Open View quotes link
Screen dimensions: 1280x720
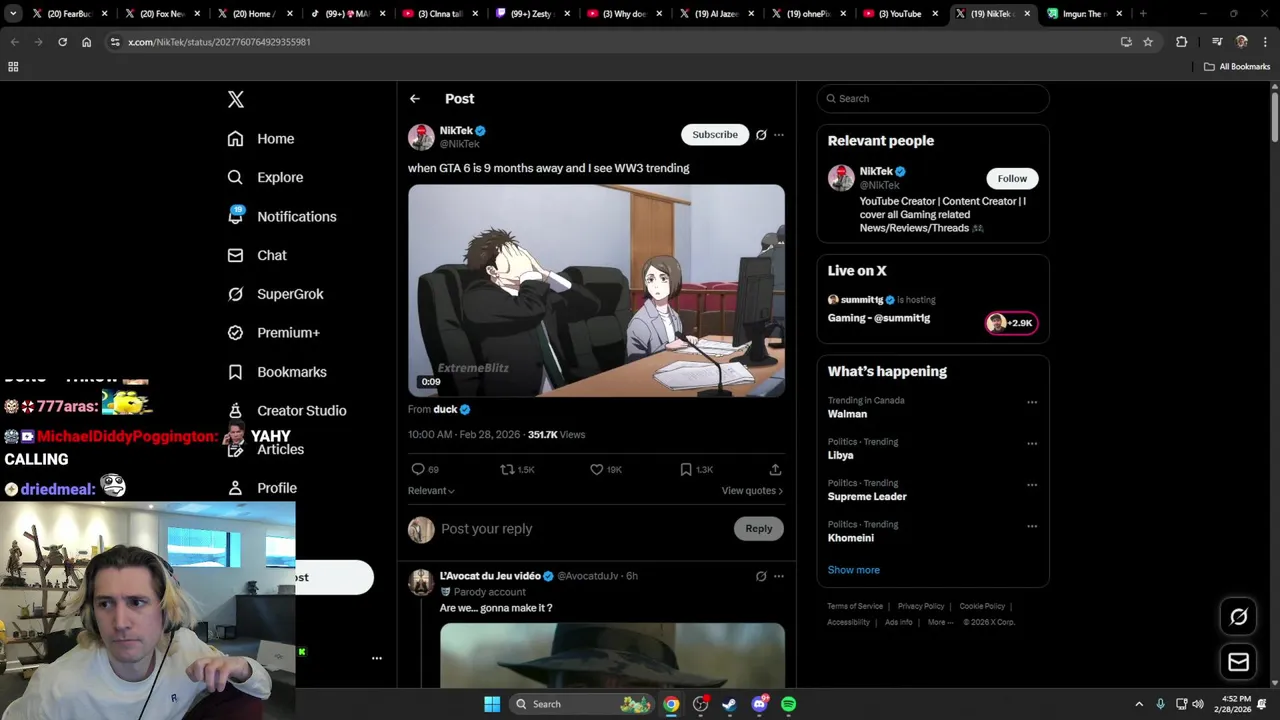[x=752, y=491]
